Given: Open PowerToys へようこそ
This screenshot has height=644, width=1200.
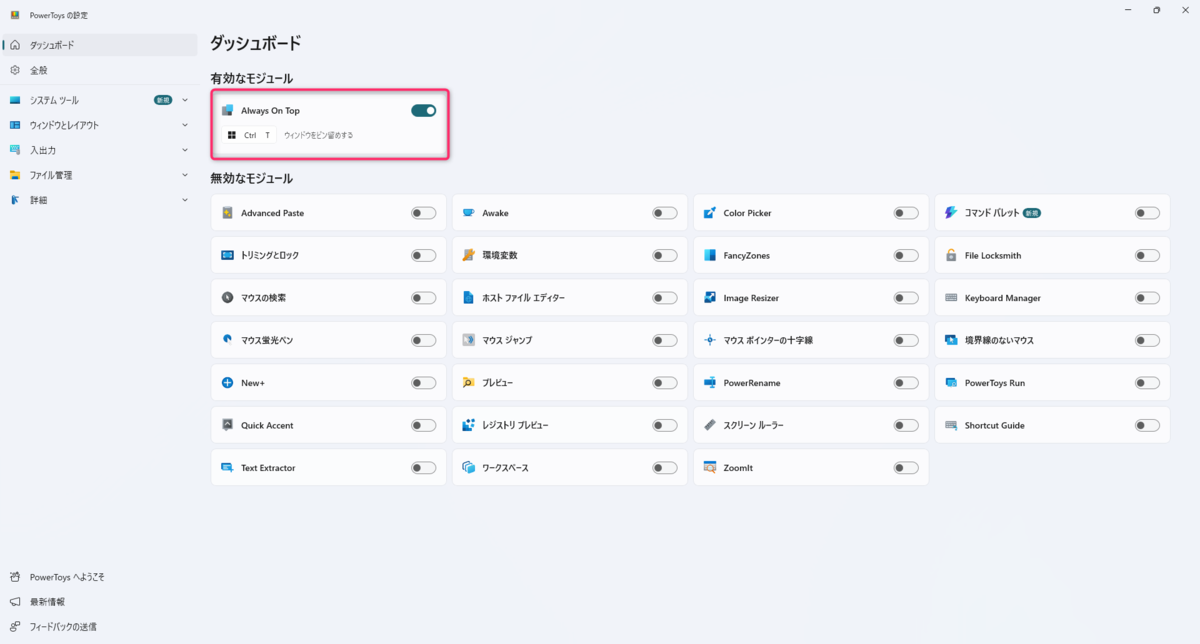Looking at the screenshot, I should pyautogui.click(x=100, y=577).
